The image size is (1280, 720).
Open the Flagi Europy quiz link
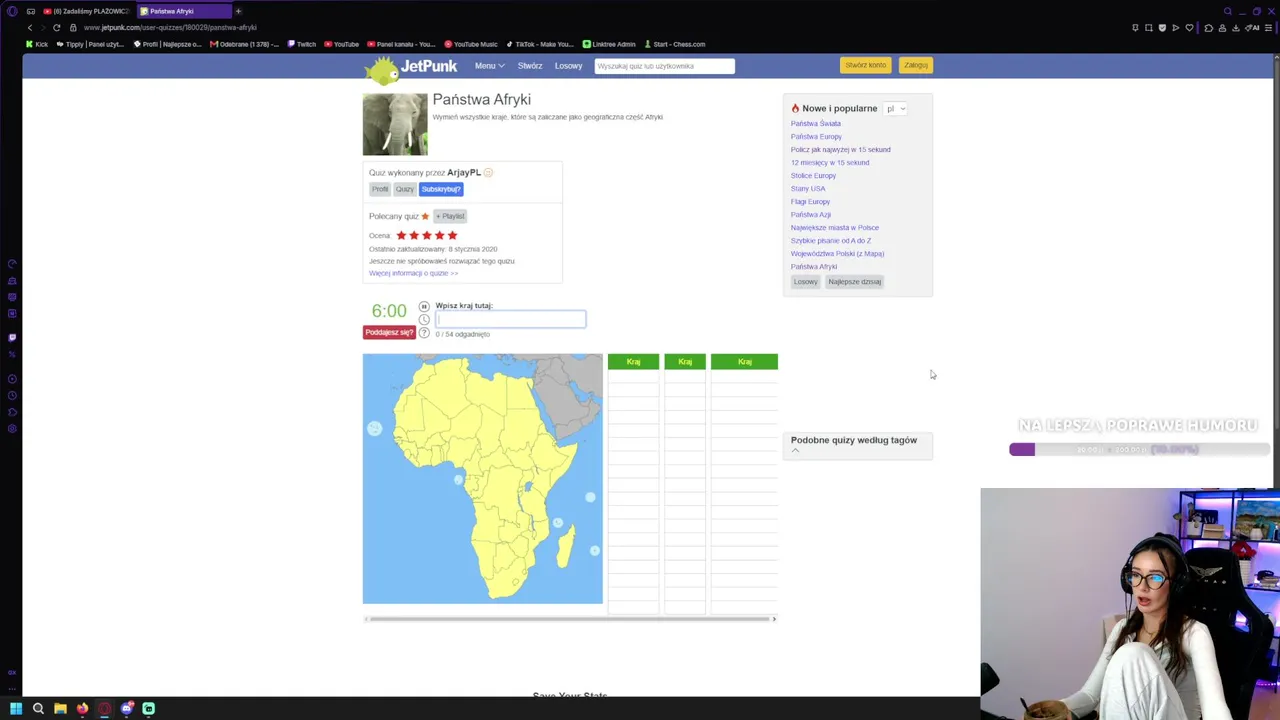pyautogui.click(x=810, y=202)
